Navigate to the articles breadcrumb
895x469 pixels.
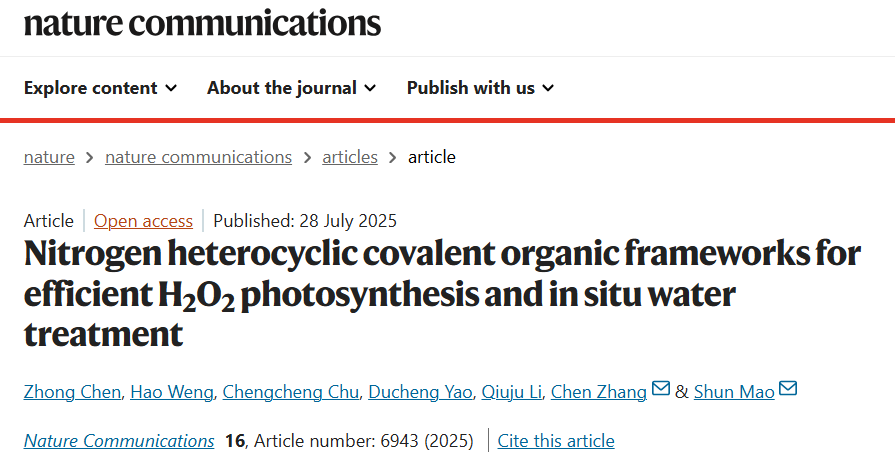(350, 157)
